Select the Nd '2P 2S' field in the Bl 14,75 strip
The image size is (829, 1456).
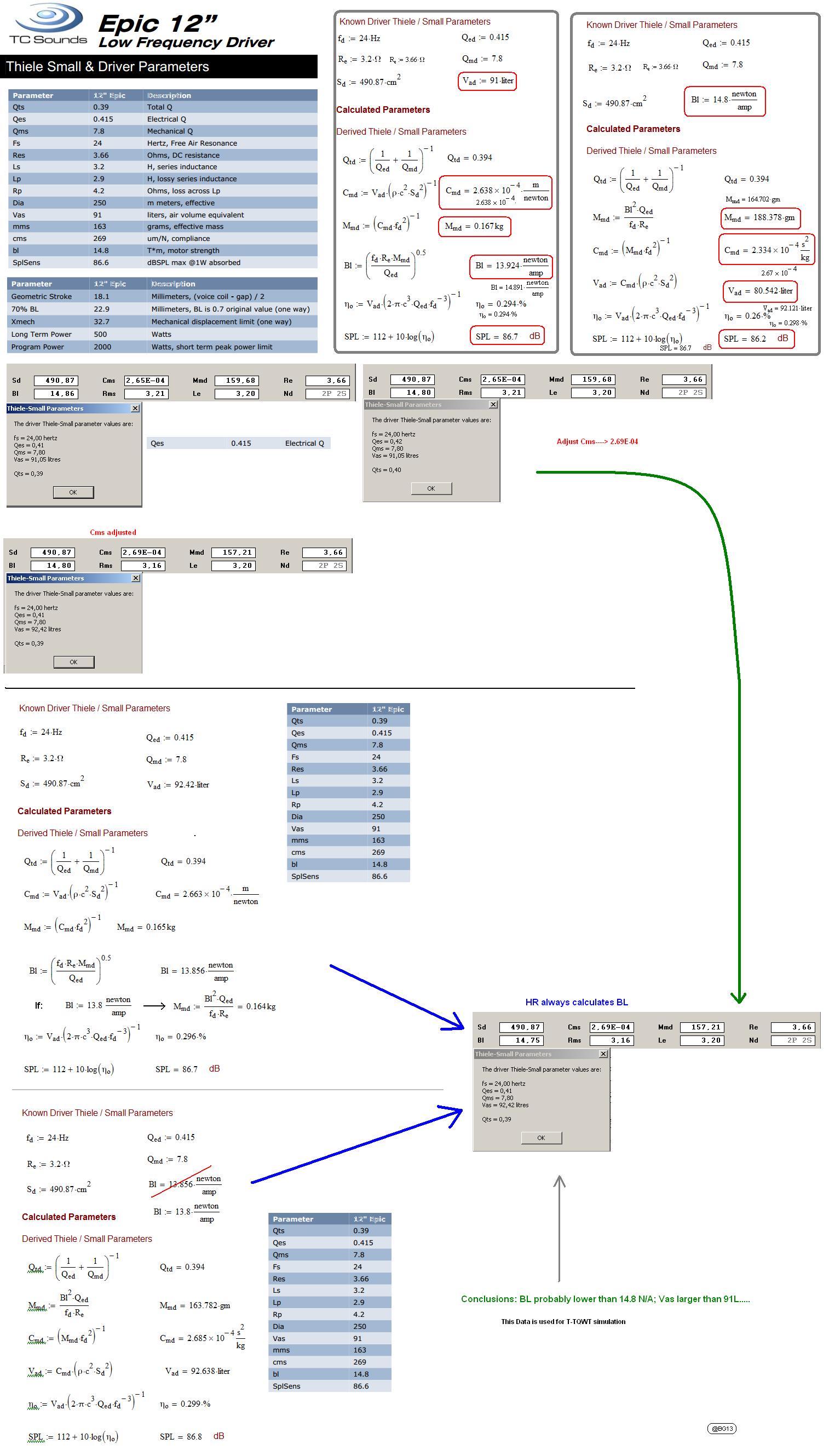pos(793,1040)
